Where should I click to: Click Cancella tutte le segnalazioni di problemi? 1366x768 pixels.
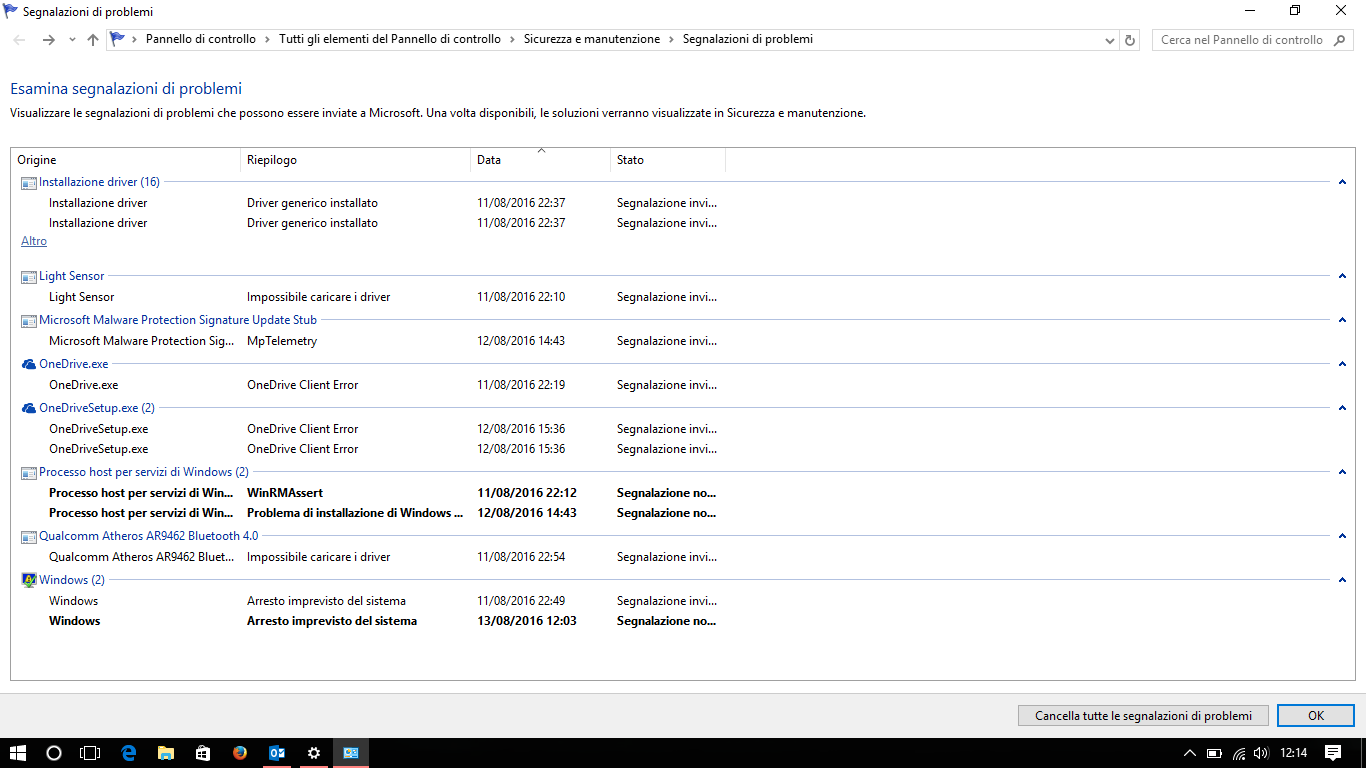point(1143,716)
